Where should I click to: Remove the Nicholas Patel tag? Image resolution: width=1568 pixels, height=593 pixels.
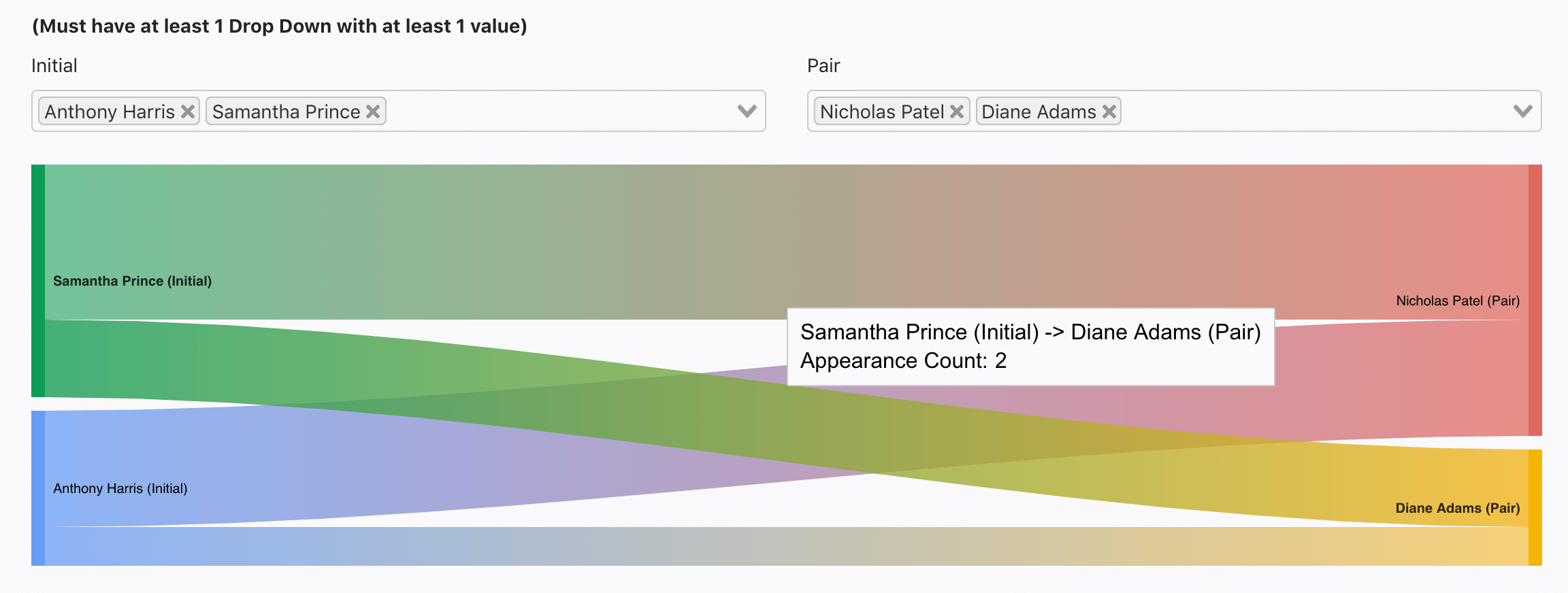[957, 112]
